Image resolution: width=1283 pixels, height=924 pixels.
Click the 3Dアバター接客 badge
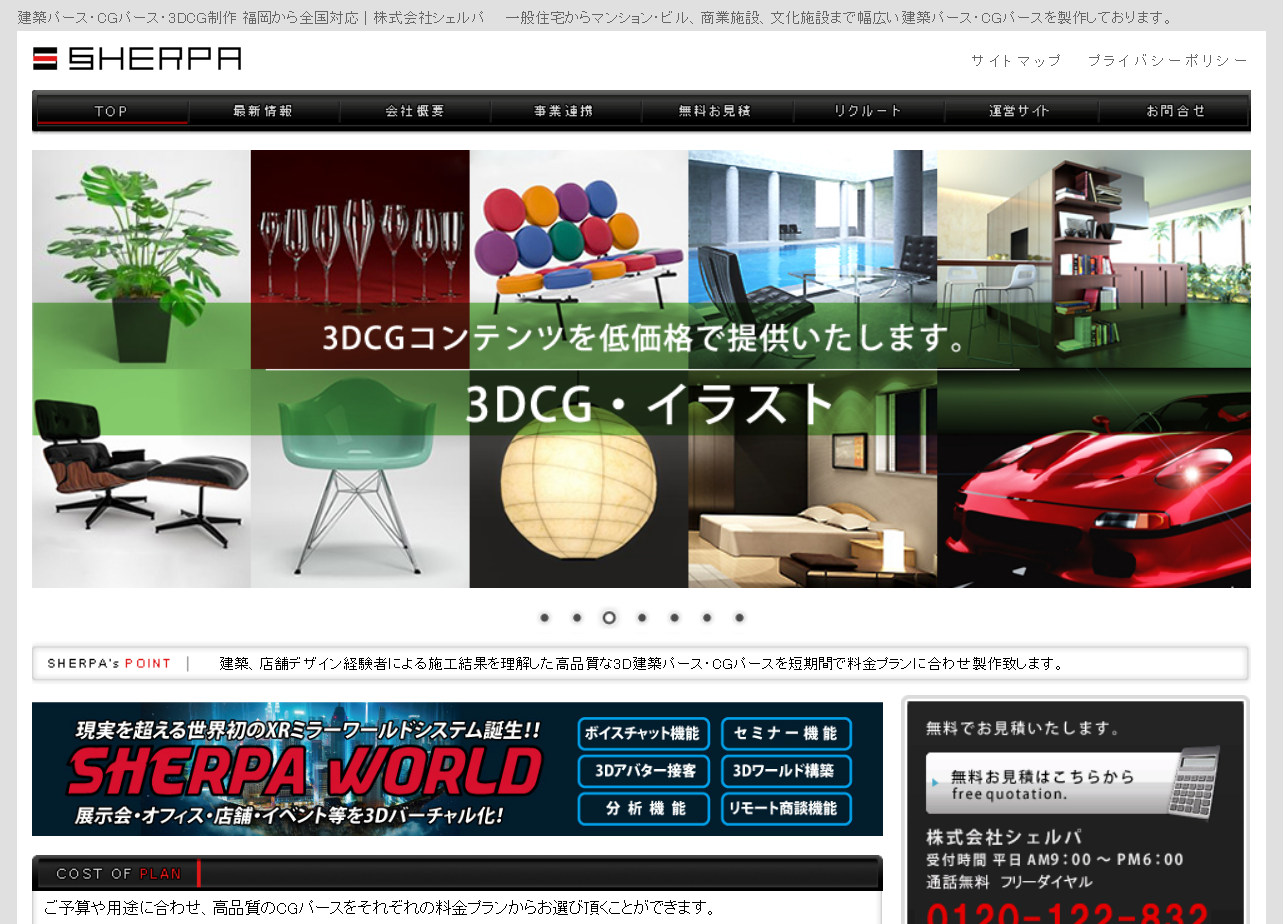[643, 772]
